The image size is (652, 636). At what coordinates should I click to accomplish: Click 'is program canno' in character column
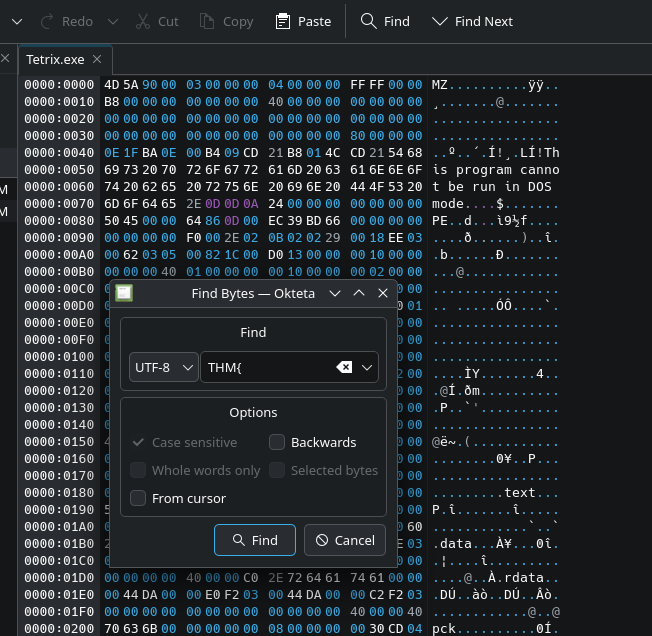[496, 170]
